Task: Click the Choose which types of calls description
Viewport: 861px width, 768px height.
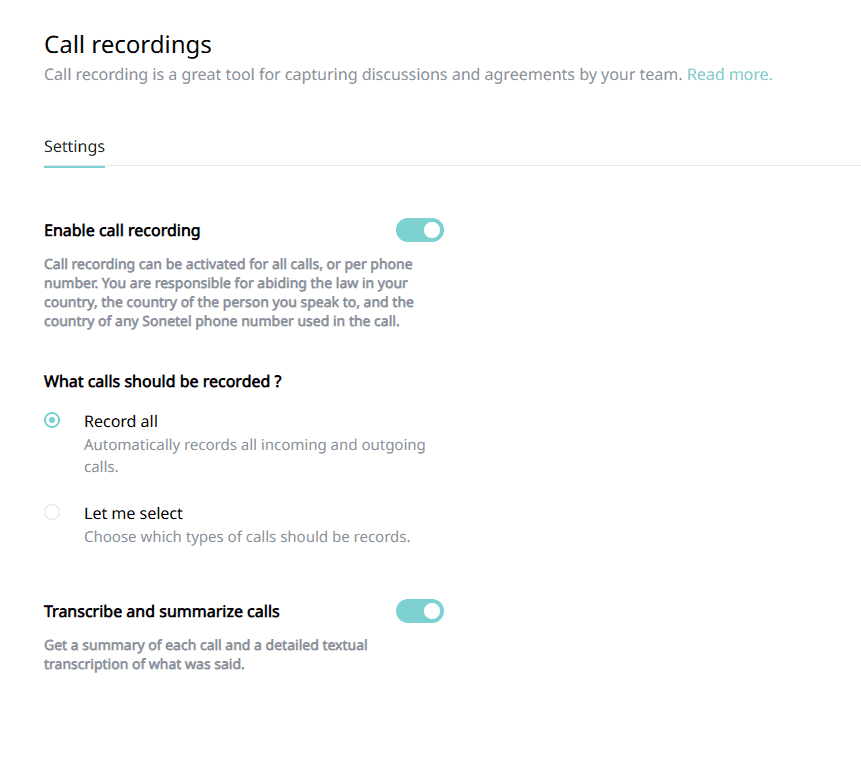Action: 246,537
